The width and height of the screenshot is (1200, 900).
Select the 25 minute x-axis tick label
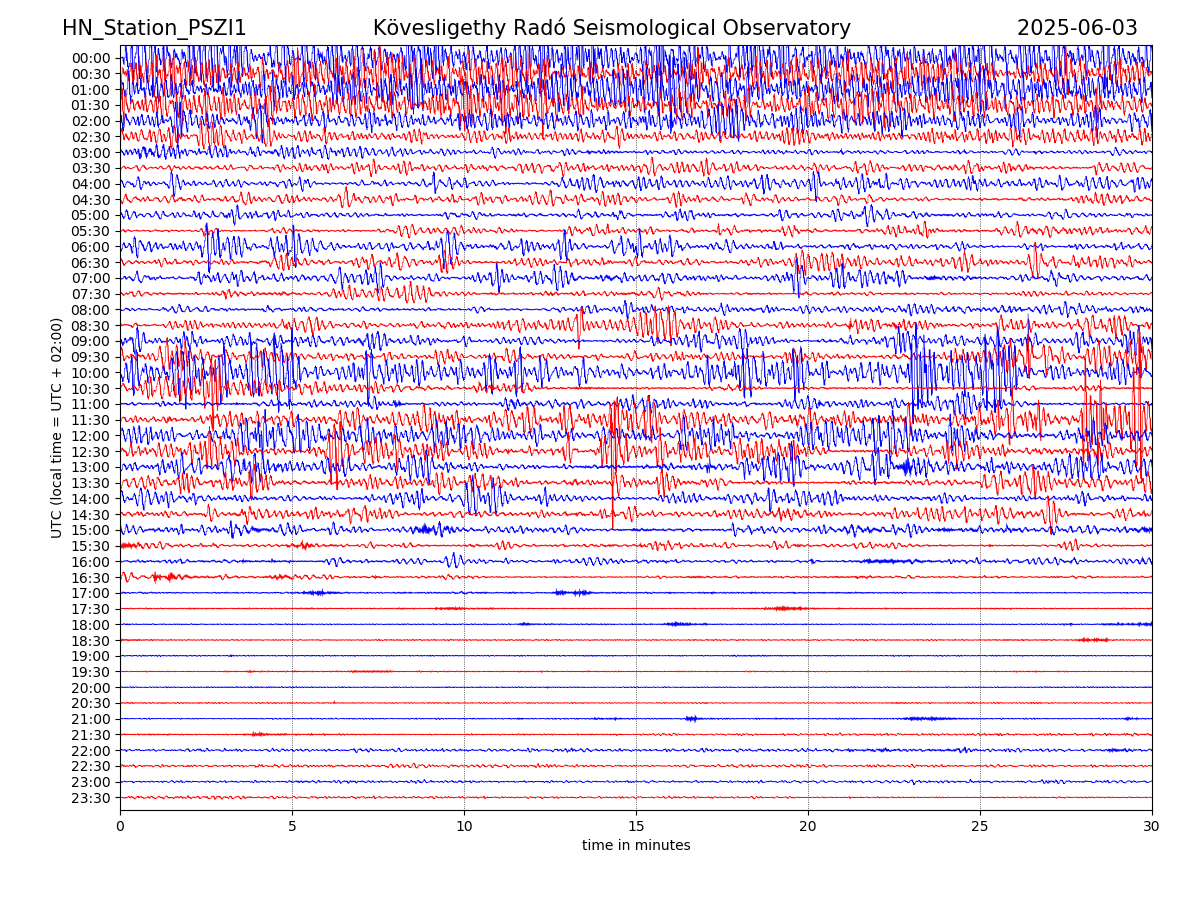(980, 826)
